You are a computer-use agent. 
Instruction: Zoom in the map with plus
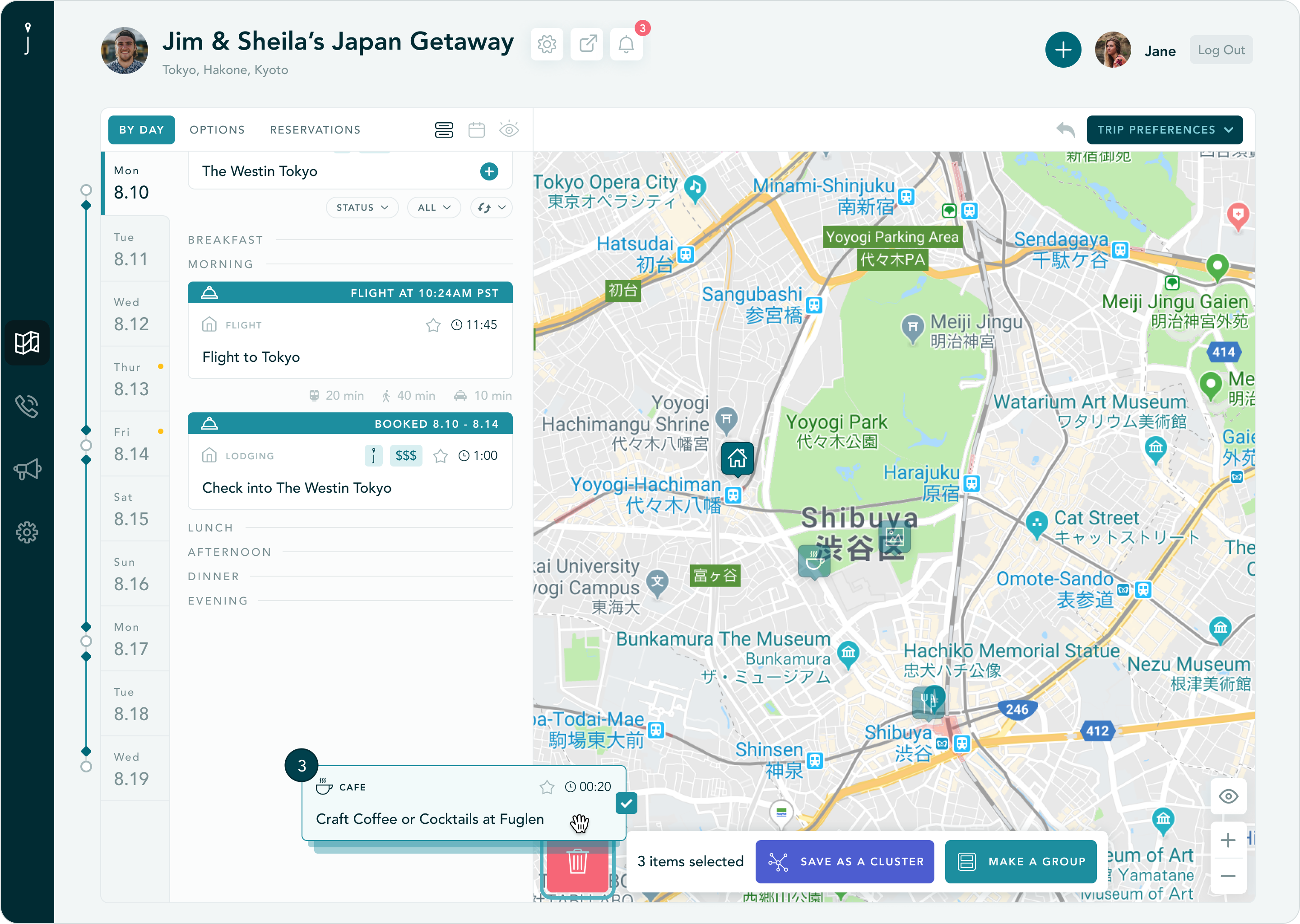(1228, 841)
